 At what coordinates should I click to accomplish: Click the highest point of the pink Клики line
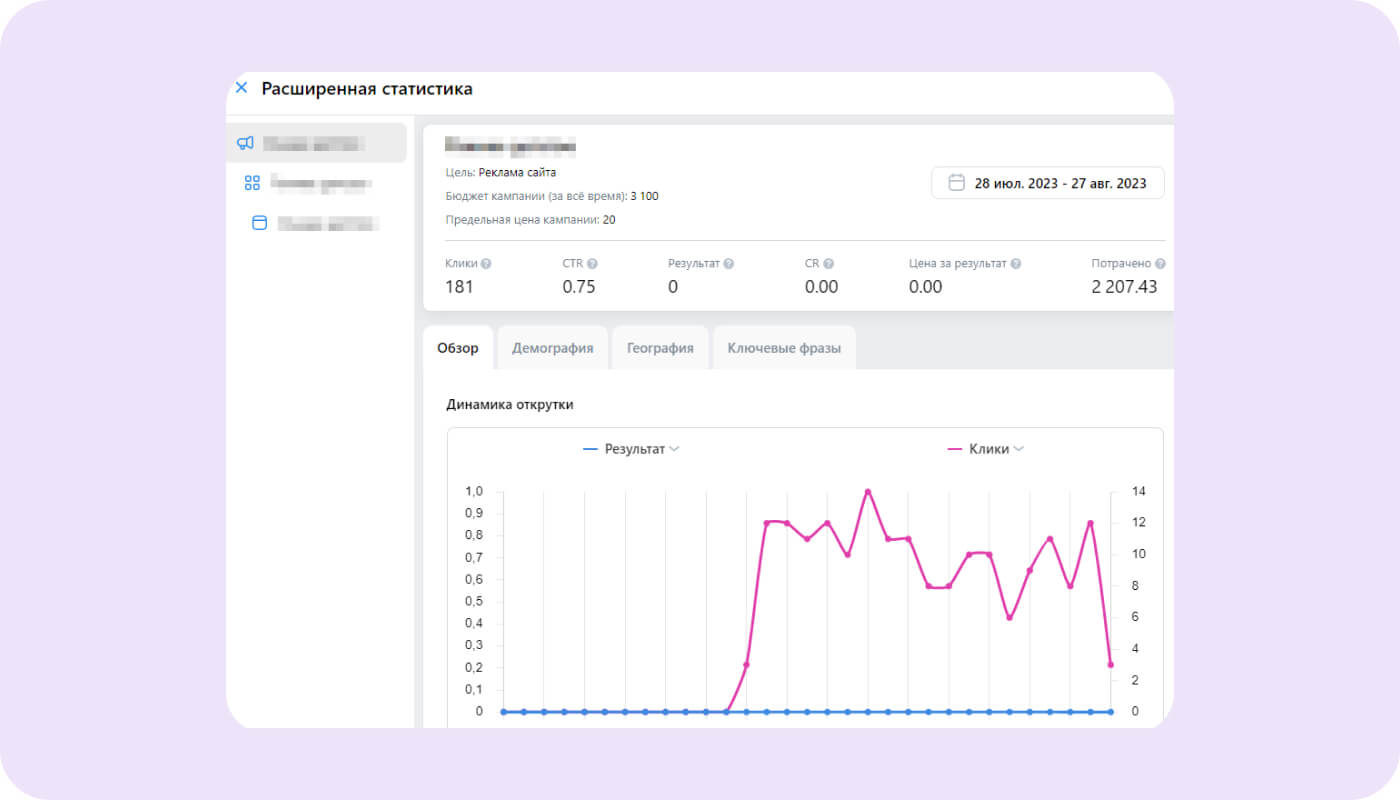[x=868, y=491]
